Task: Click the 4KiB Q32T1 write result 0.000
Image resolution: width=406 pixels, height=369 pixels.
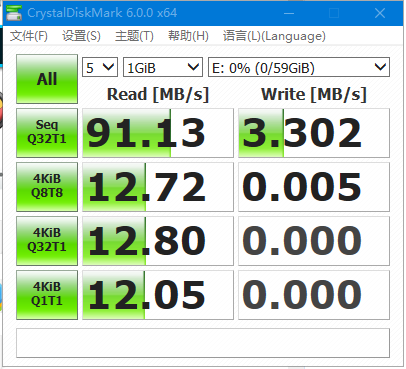Action: point(314,241)
